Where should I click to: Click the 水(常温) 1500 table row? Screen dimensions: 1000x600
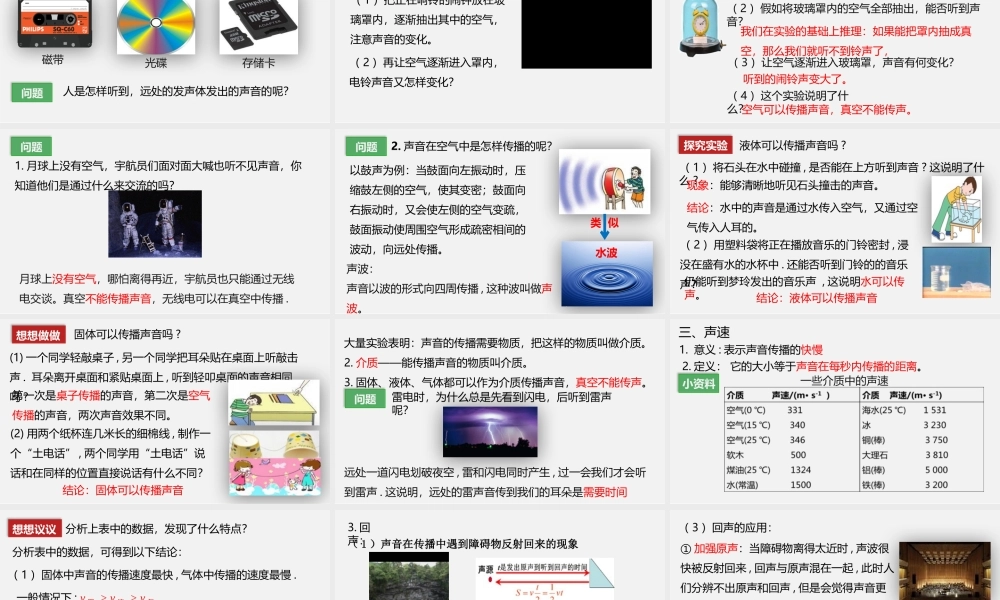(x=791, y=485)
